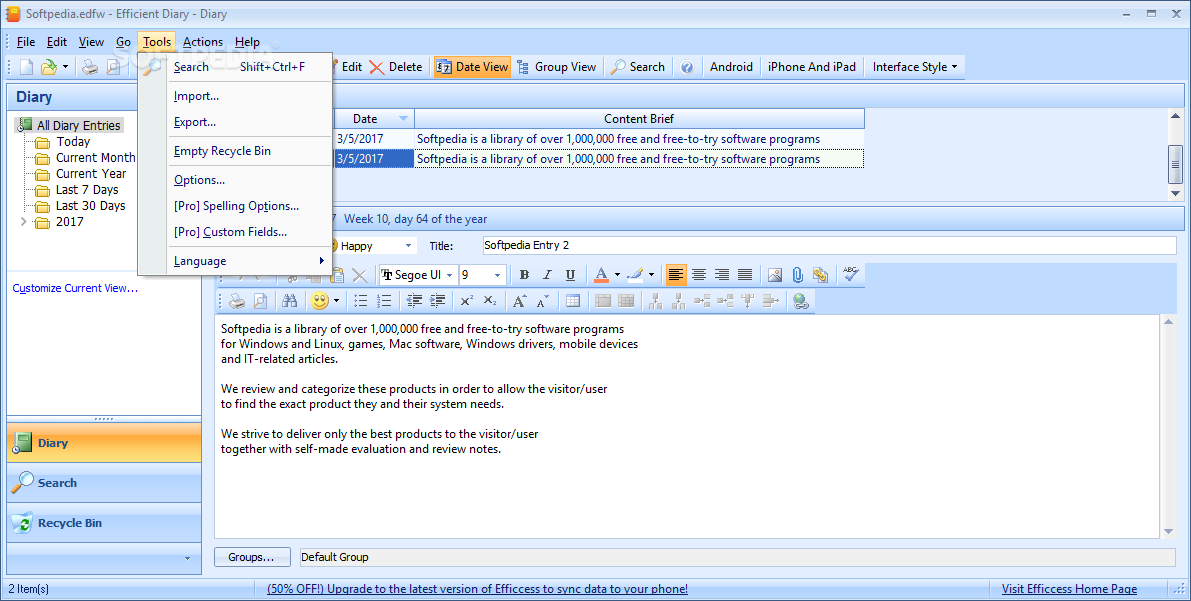Image resolution: width=1191 pixels, height=601 pixels.
Task: Toggle the bulleted list
Action: 361,301
